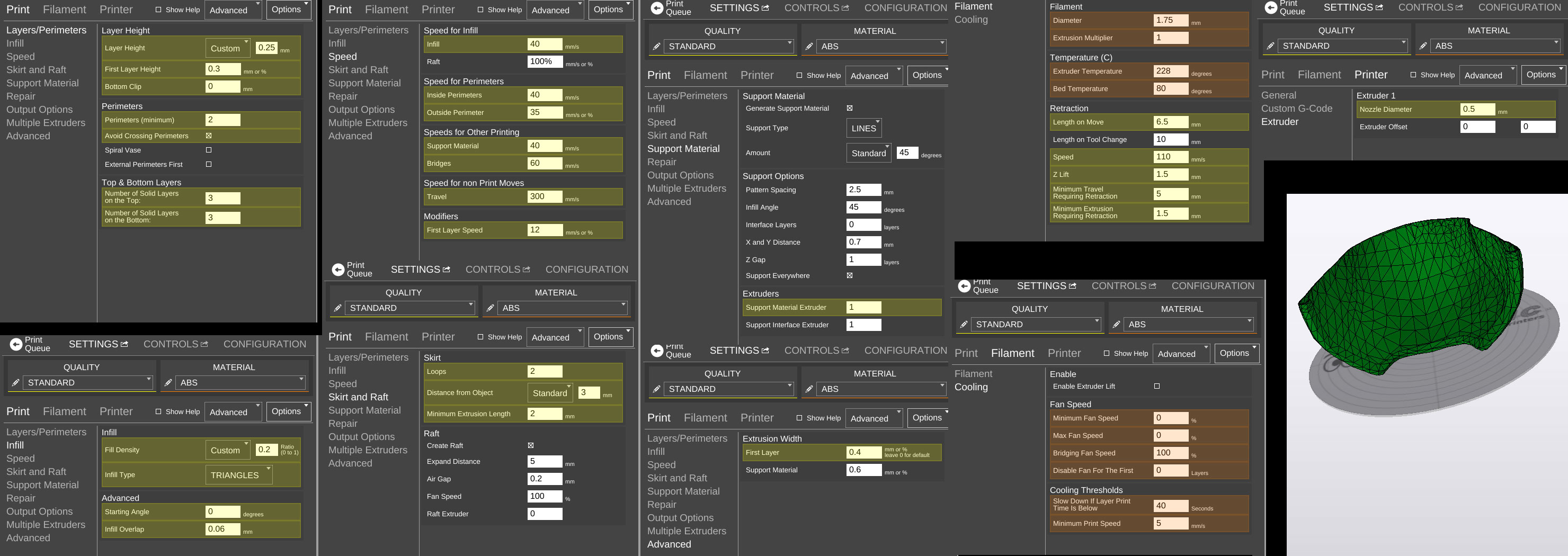Click the green 3D model preview
The height and width of the screenshot is (556, 1568).
coord(1412,292)
